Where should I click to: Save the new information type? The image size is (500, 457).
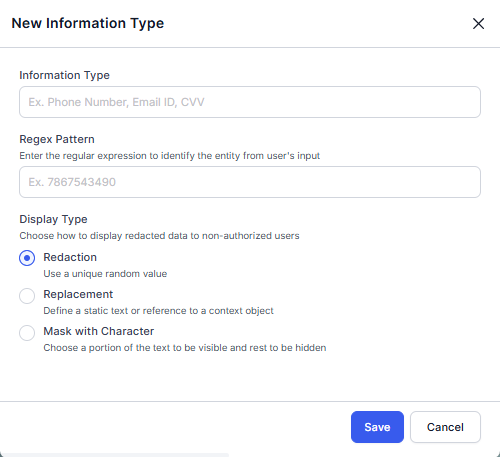[377, 427]
